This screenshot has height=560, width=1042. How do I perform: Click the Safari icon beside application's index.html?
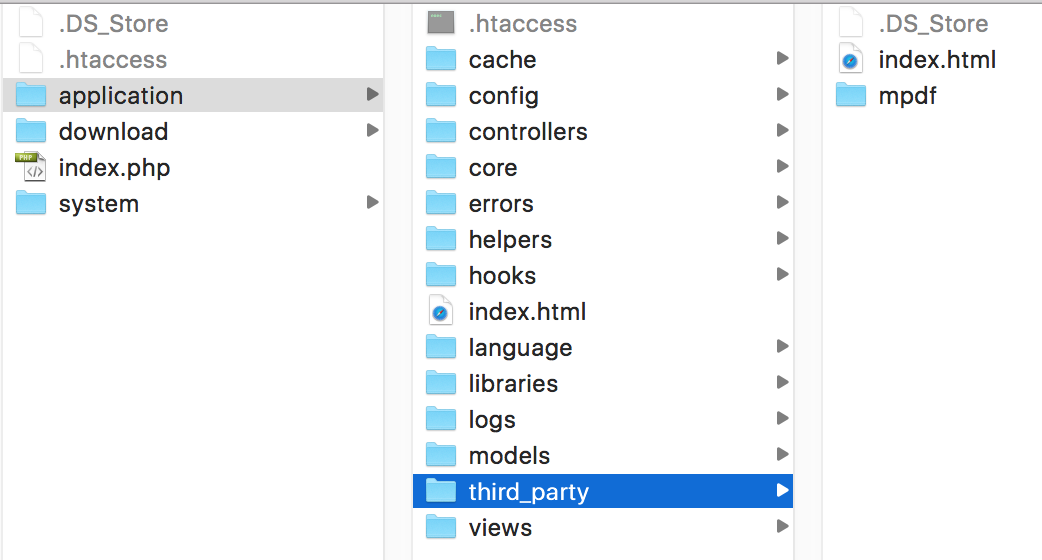pyautogui.click(x=441, y=312)
